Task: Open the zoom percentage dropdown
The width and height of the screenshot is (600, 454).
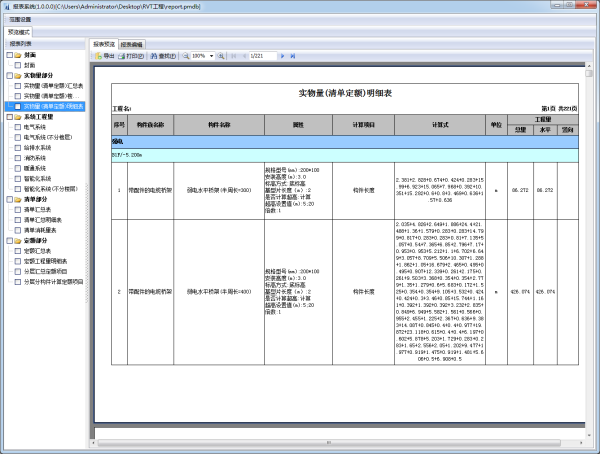Action: [x=210, y=56]
